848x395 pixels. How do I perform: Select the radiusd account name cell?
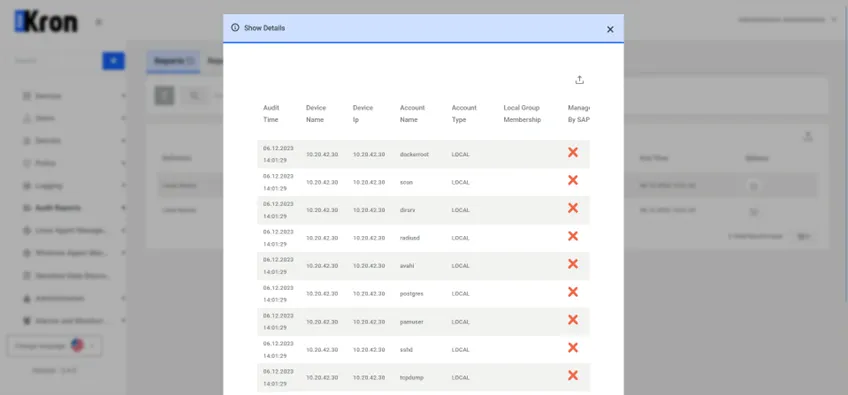point(409,238)
